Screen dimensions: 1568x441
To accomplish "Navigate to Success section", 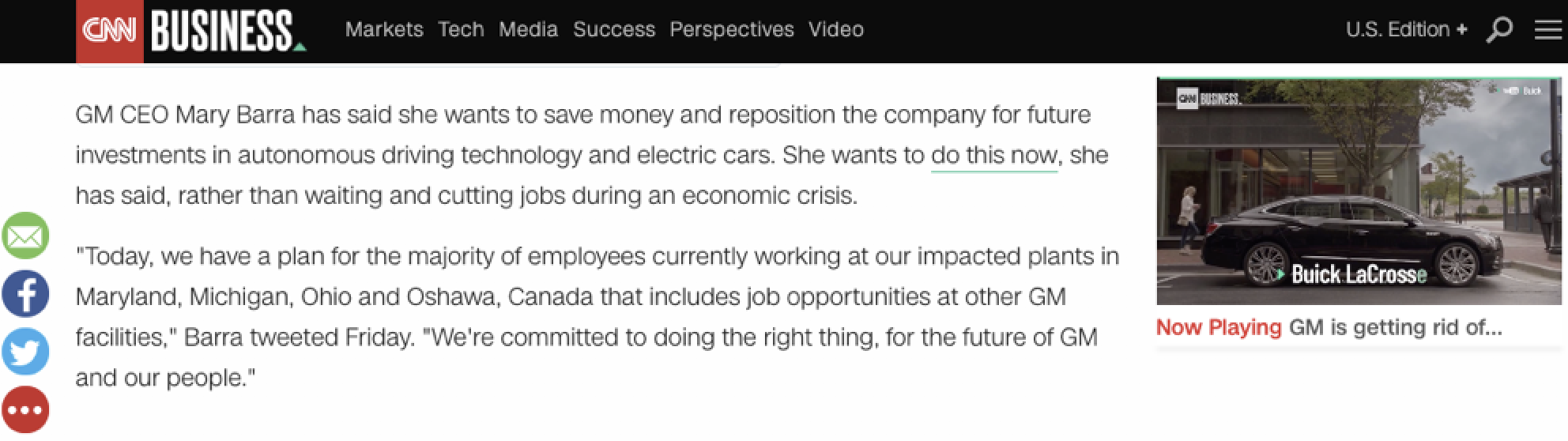I will (x=614, y=30).
